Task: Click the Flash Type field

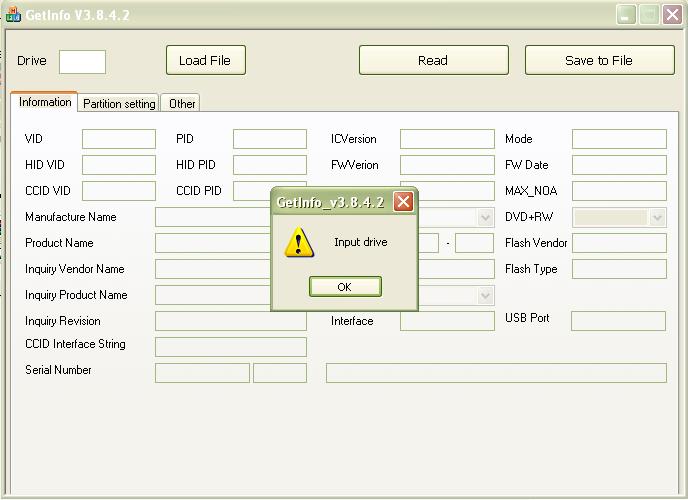Action: (619, 269)
